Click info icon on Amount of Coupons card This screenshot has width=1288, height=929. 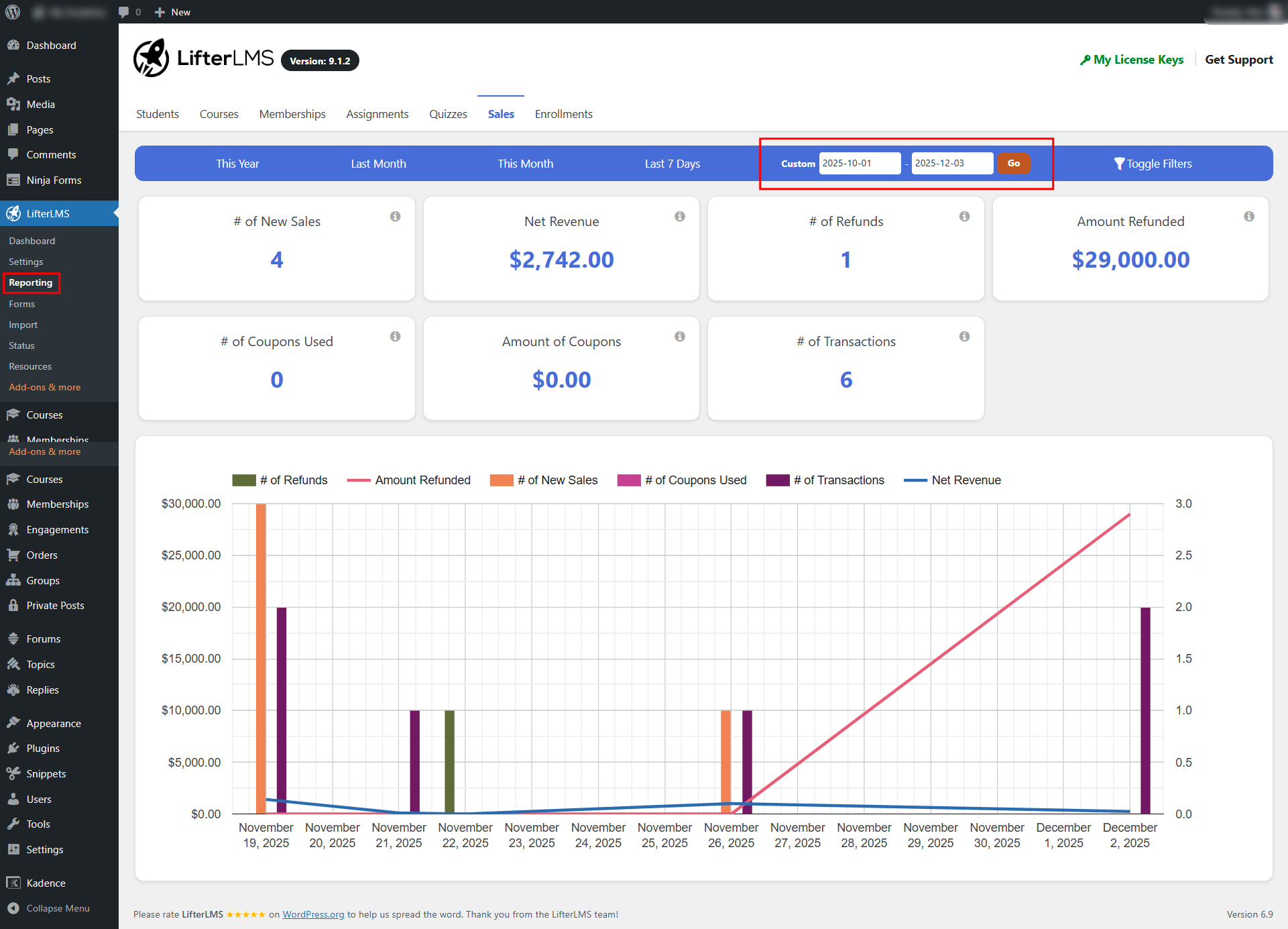point(680,336)
